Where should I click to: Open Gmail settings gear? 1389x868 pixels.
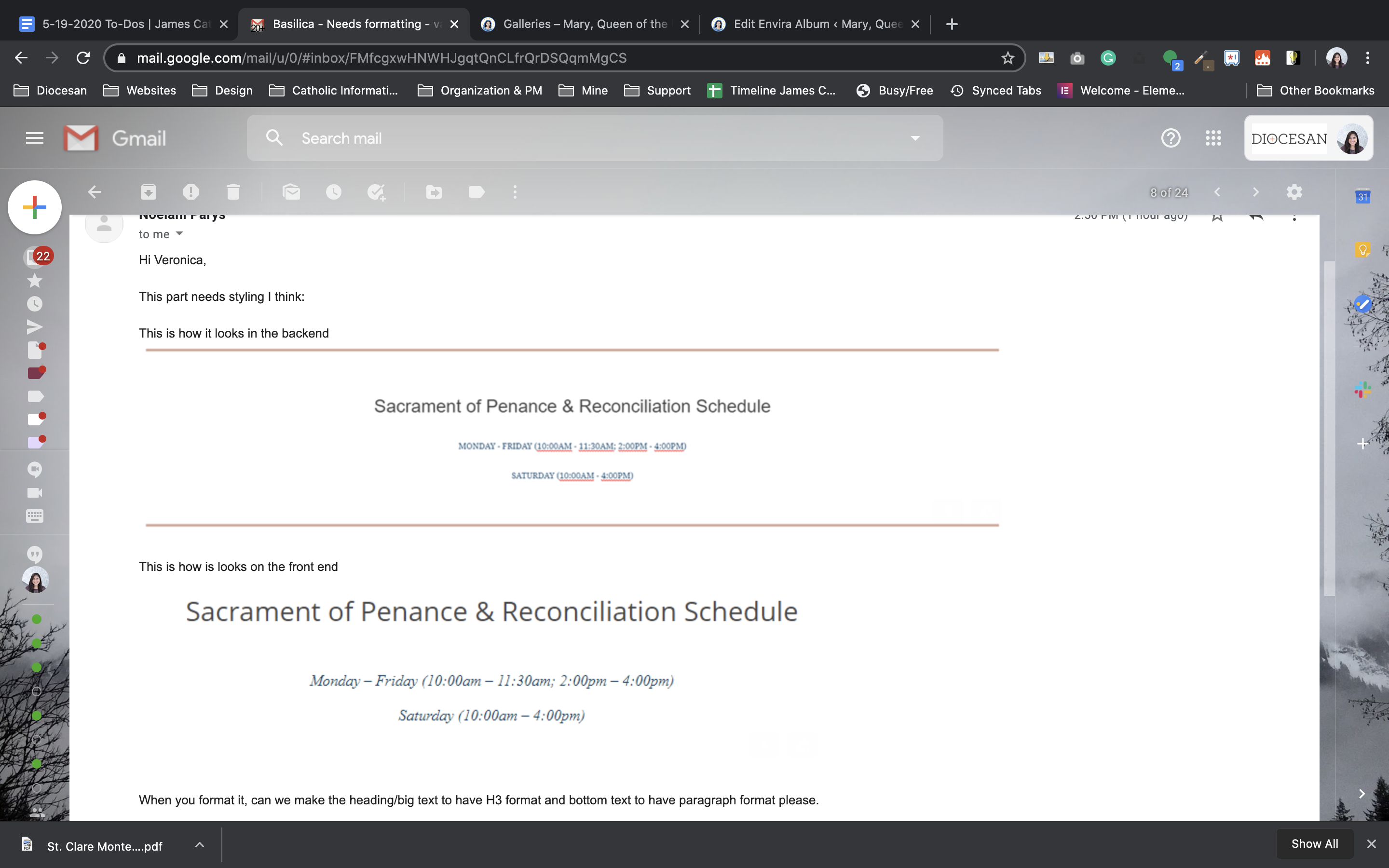click(x=1294, y=192)
